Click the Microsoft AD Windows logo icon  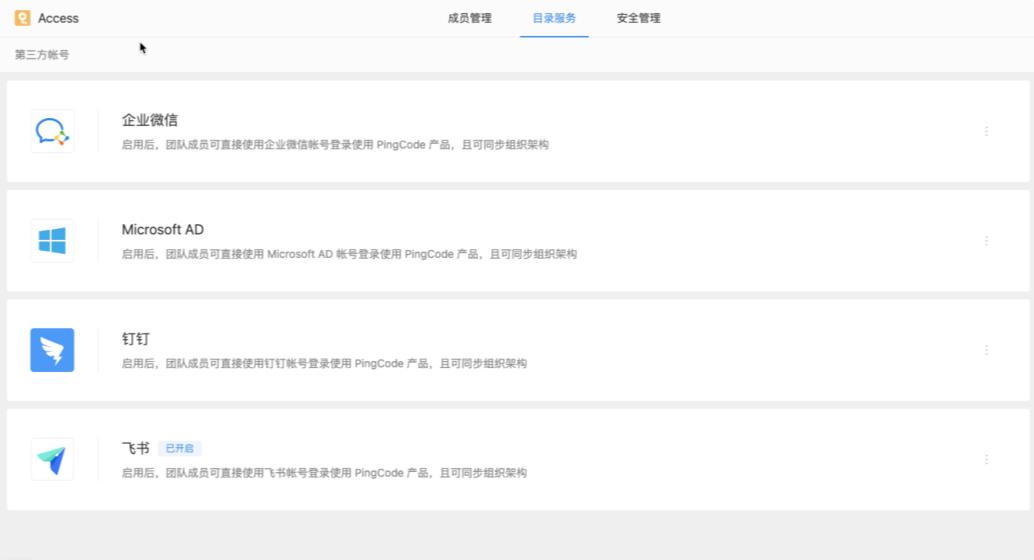pos(52,241)
